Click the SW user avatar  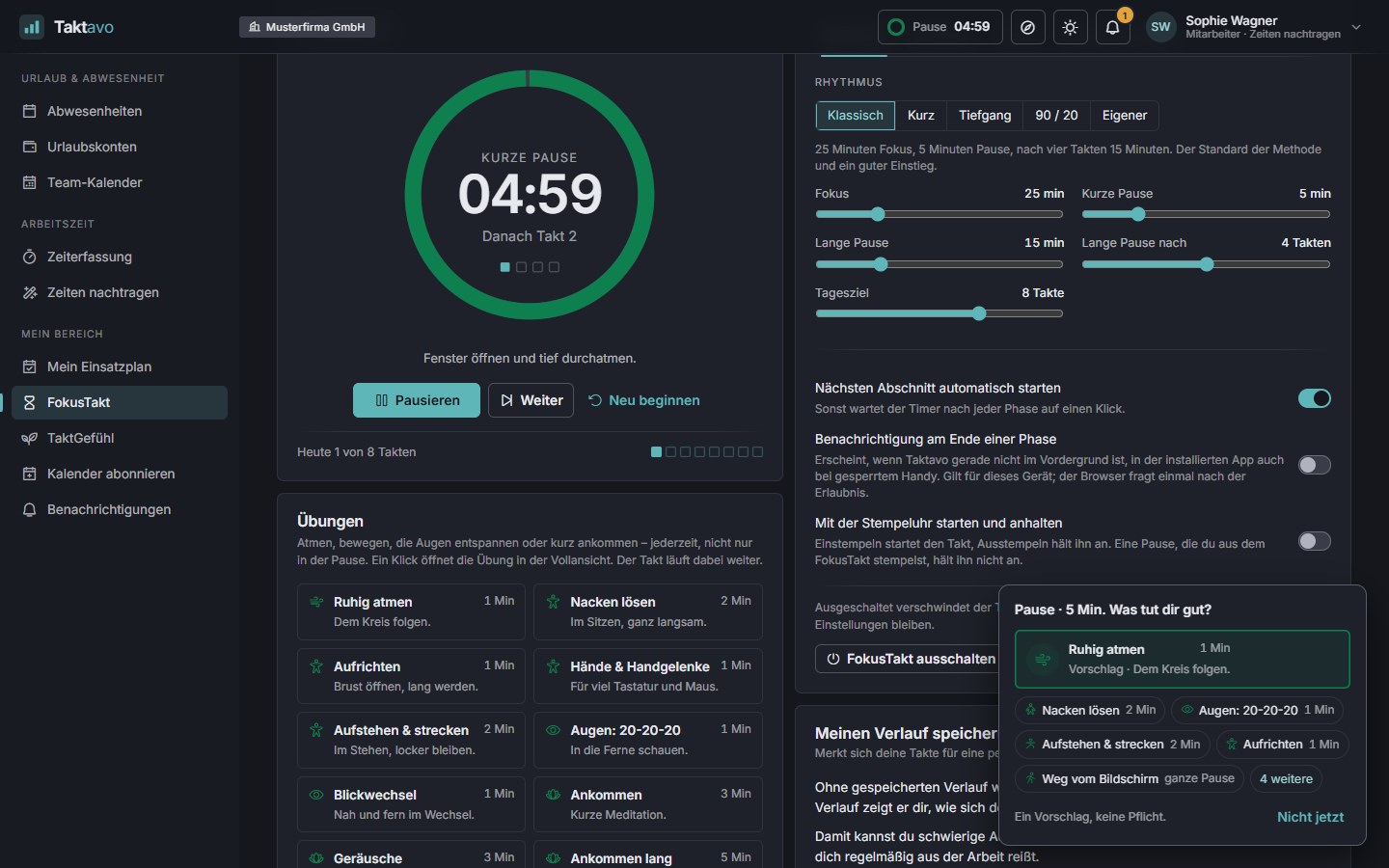(1160, 27)
